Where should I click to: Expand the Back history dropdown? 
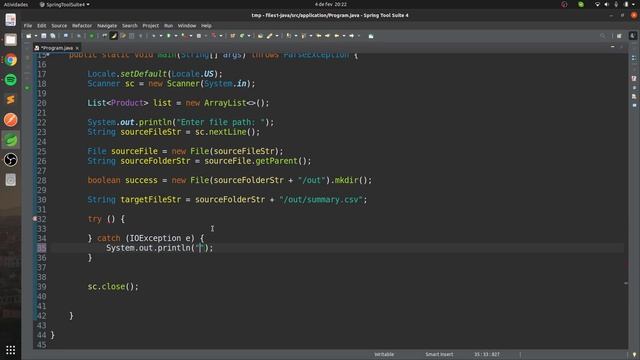pos(344,36)
